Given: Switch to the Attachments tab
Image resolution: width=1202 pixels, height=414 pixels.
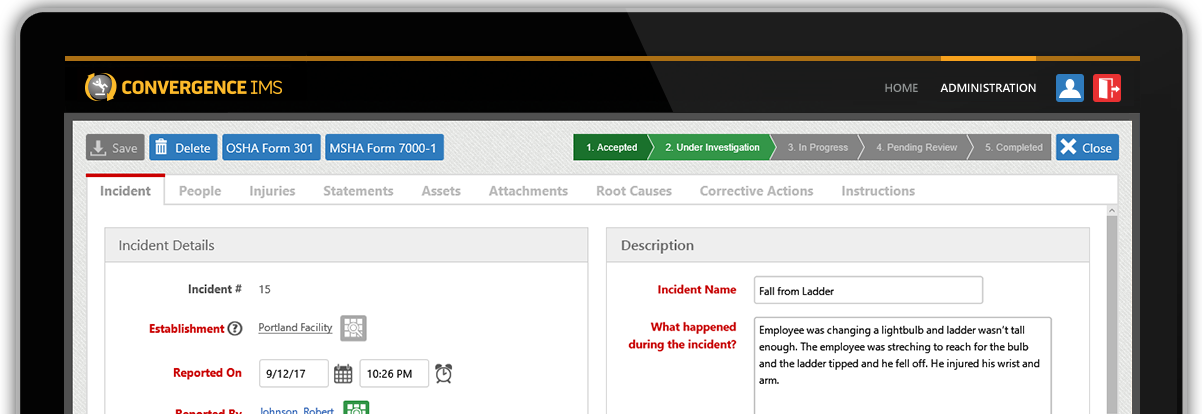Looking at the screenshot, I should pos(528,190).
